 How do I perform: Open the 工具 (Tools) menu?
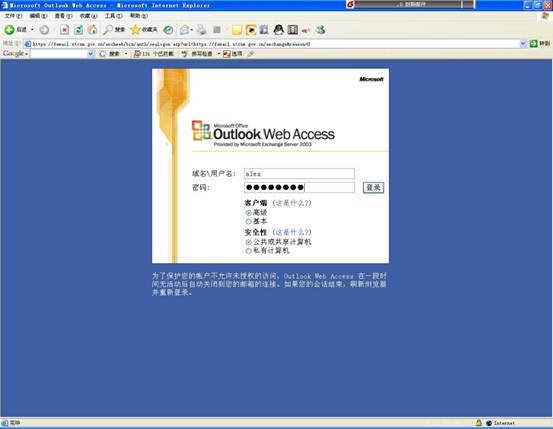(114, 16)
